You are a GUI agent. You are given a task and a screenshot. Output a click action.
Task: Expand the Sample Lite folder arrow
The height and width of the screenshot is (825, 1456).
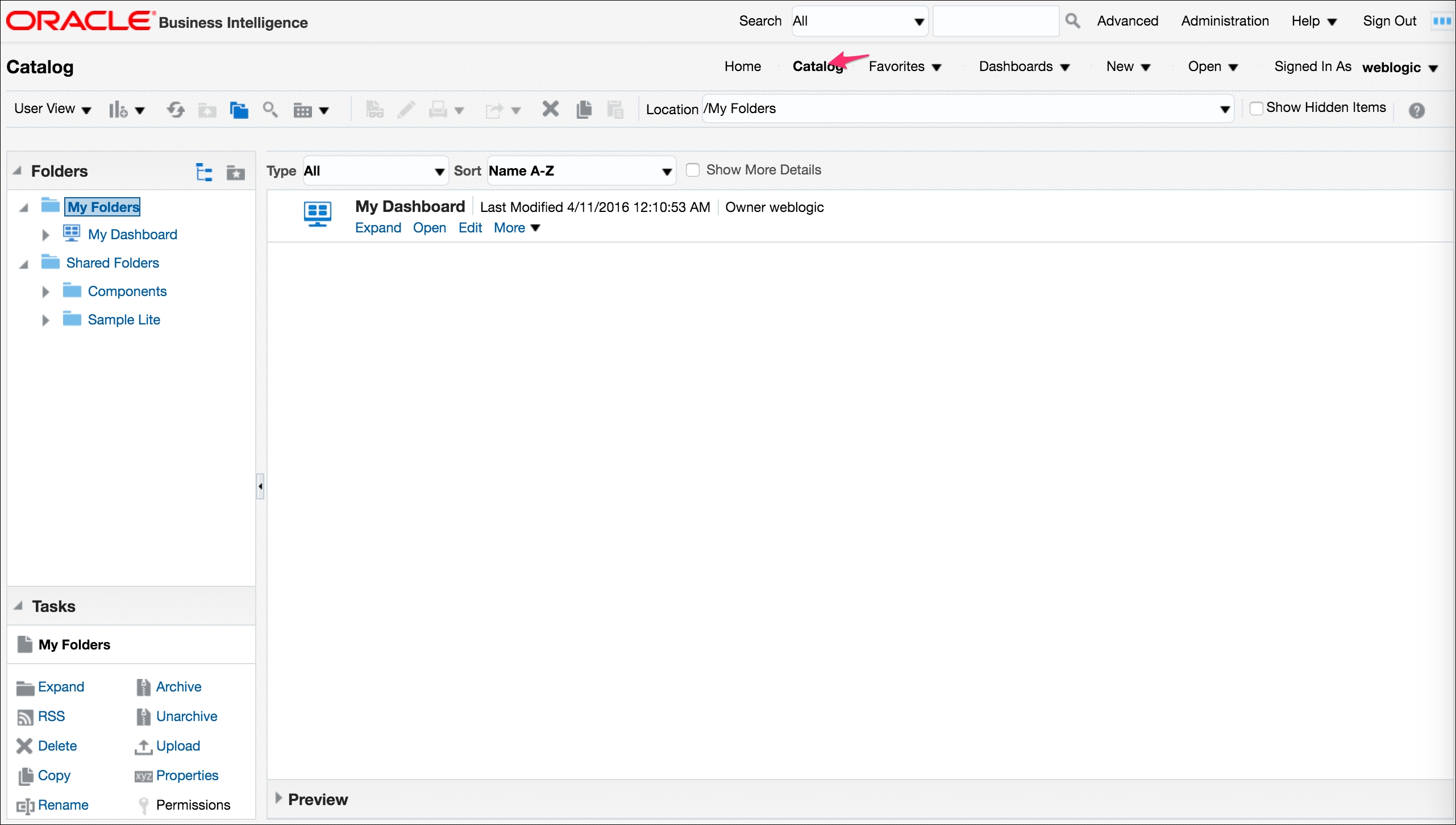(x=46, y=320)
